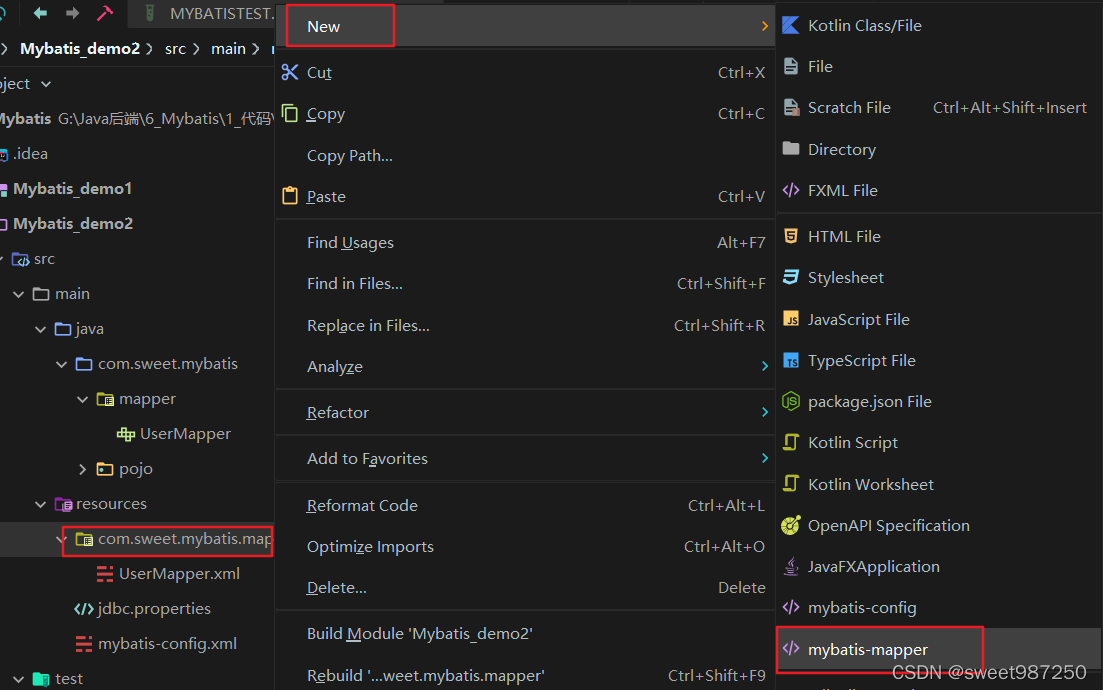Image resolution: width=1103 pixels, height=690 pixels.
Task: Click the OpenAPI Specification icon
Action: tap(791, 525)
